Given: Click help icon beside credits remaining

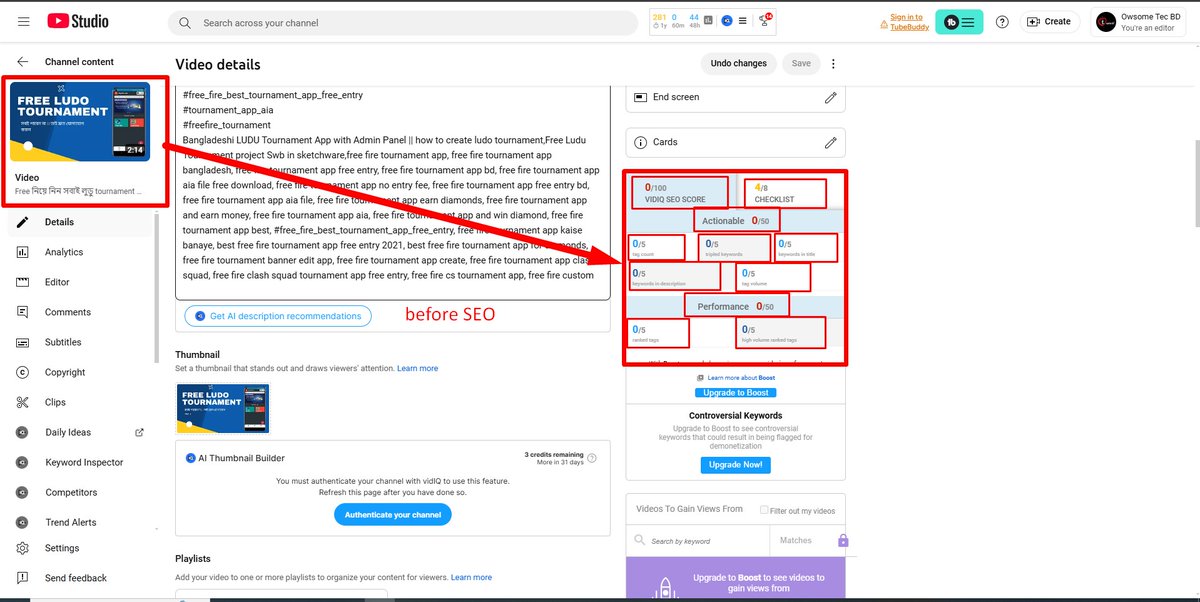Looking at the screenshot, I should coord(592,458).
